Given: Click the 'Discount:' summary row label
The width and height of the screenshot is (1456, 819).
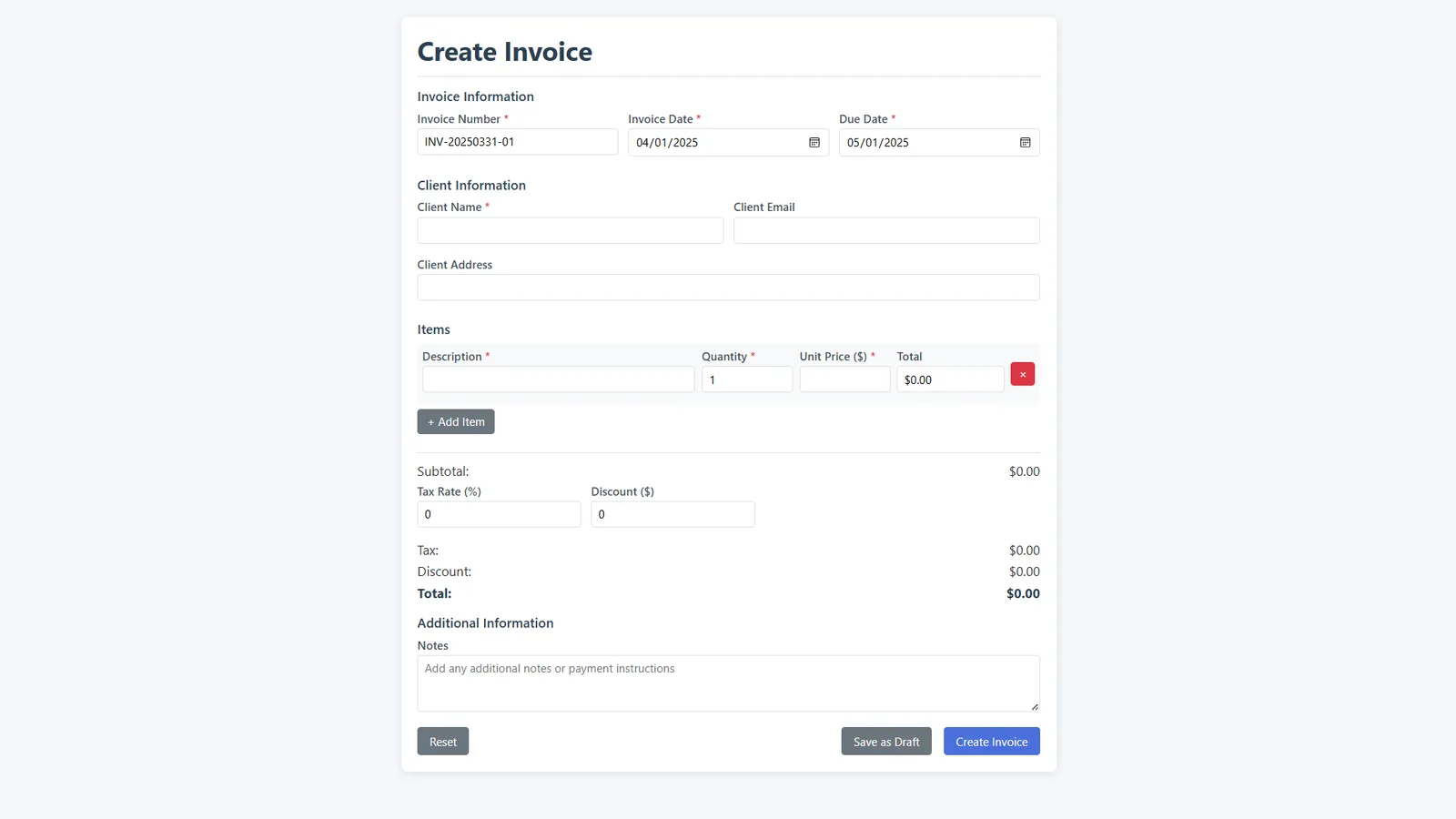Looking at the screenshot, I should [444, 571].
